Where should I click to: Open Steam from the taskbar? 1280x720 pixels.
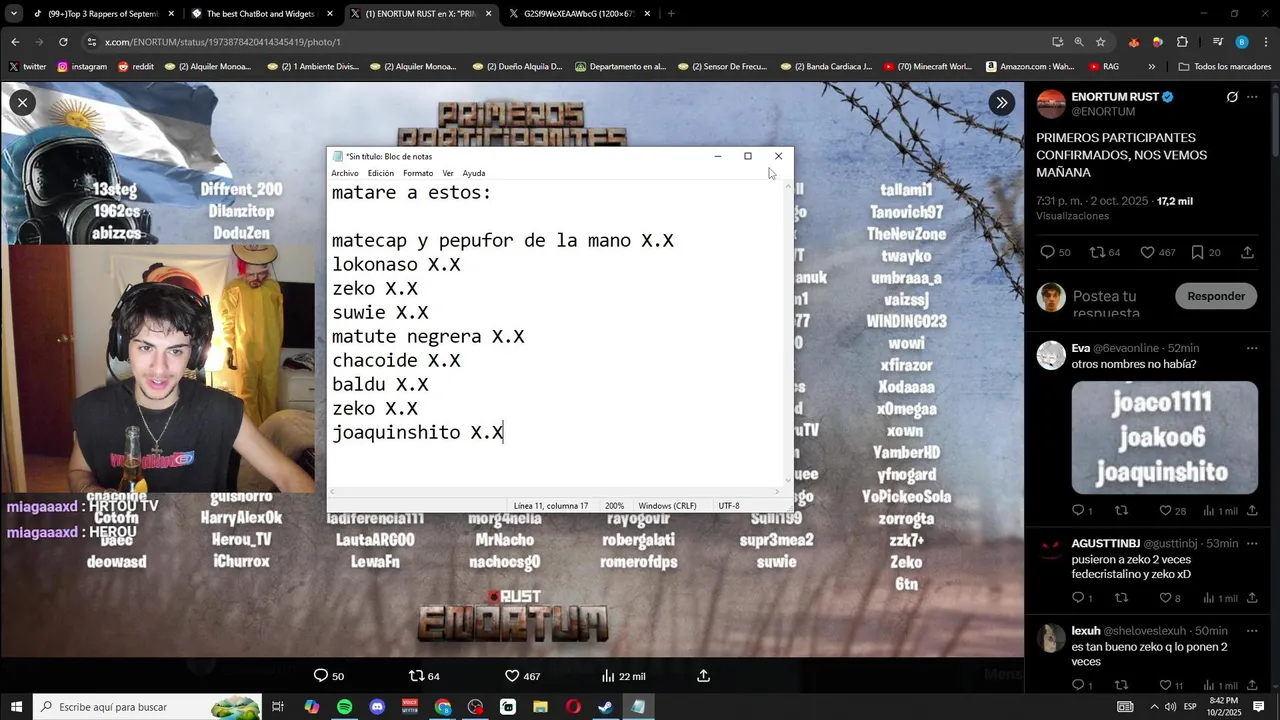pyautogui.click(x=606, y=707)
